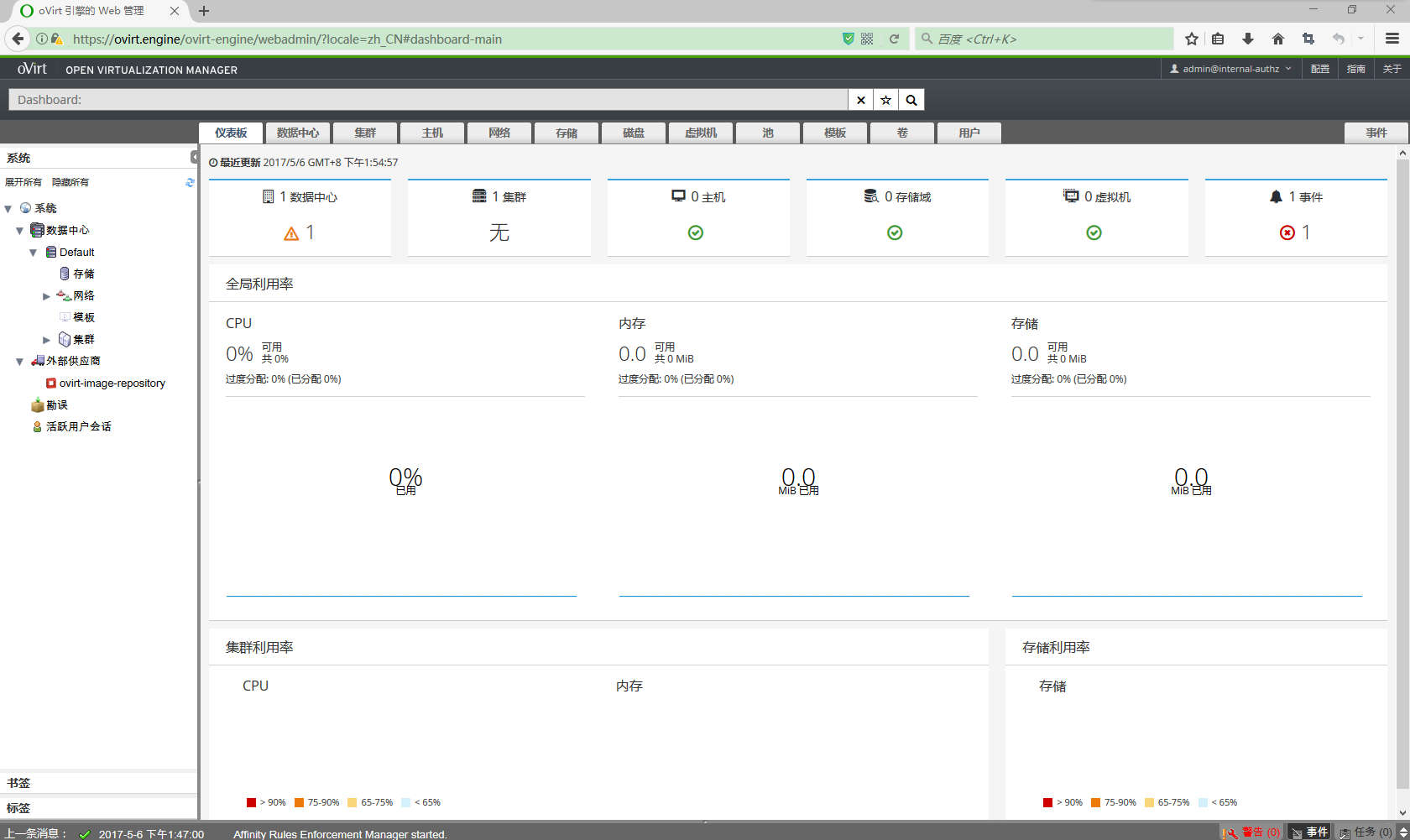
Task: Click the storage domain icon on the 存储域 card
Action: [871, 196]
